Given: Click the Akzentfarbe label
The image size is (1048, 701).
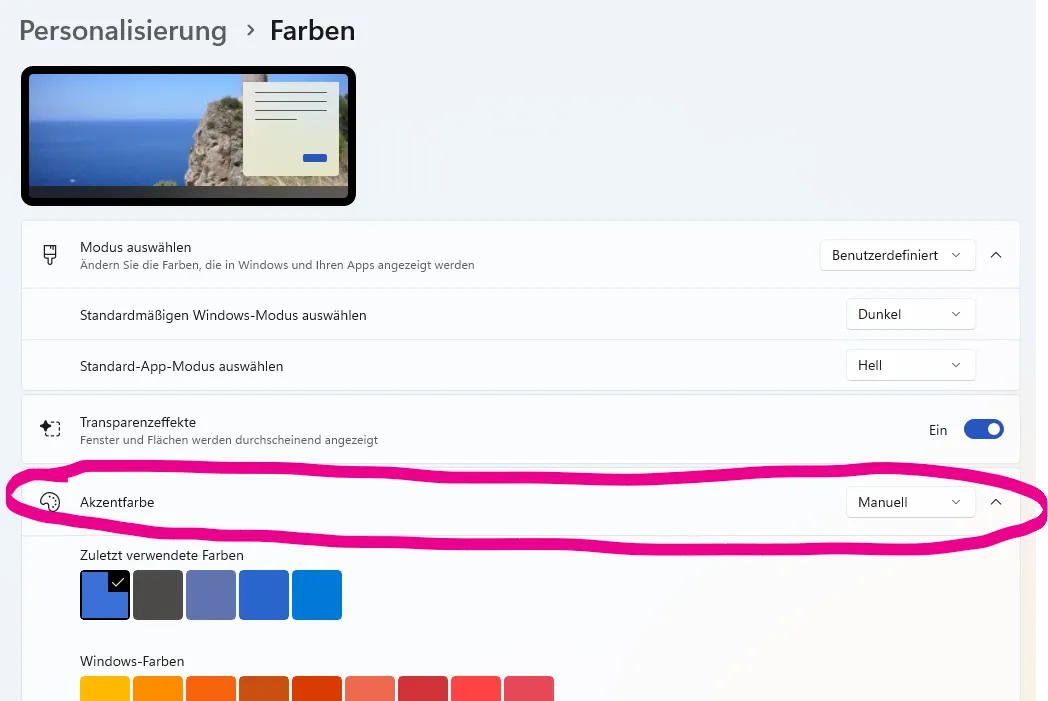Looking at the screenshot, I should [117, 503].
